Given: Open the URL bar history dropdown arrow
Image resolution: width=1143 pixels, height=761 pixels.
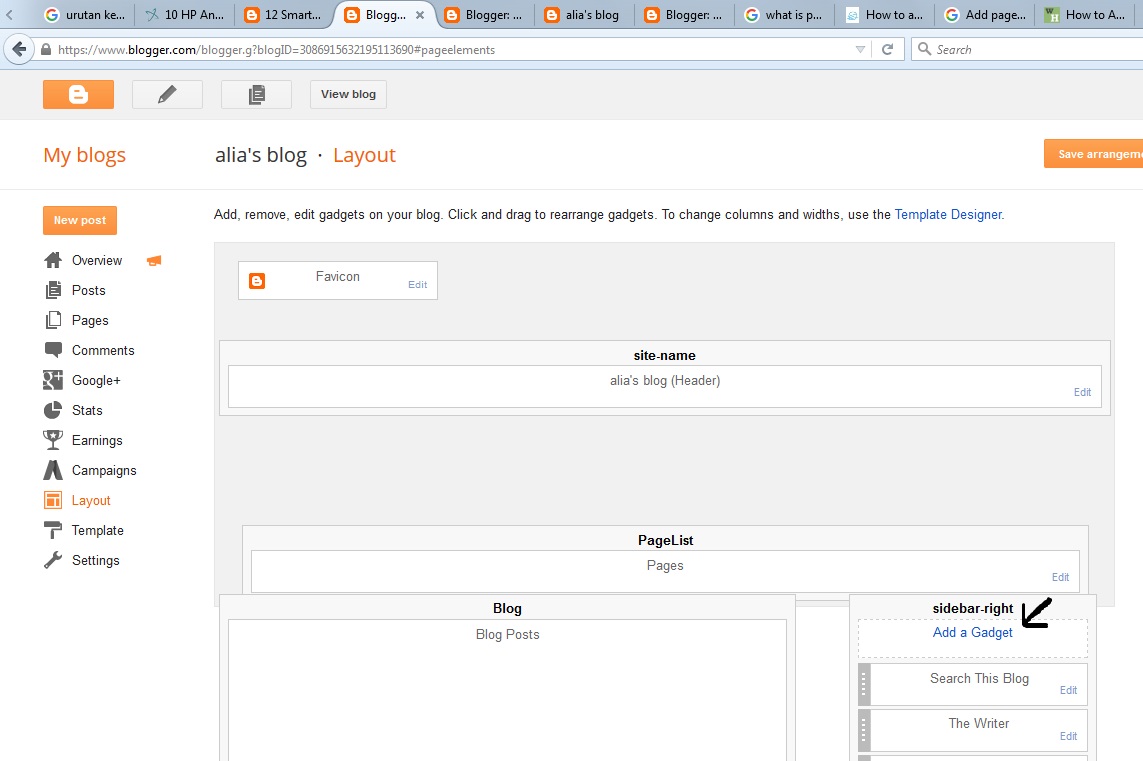Looking at the screenshot, I should pyautogui.click(x=860, y=50).
